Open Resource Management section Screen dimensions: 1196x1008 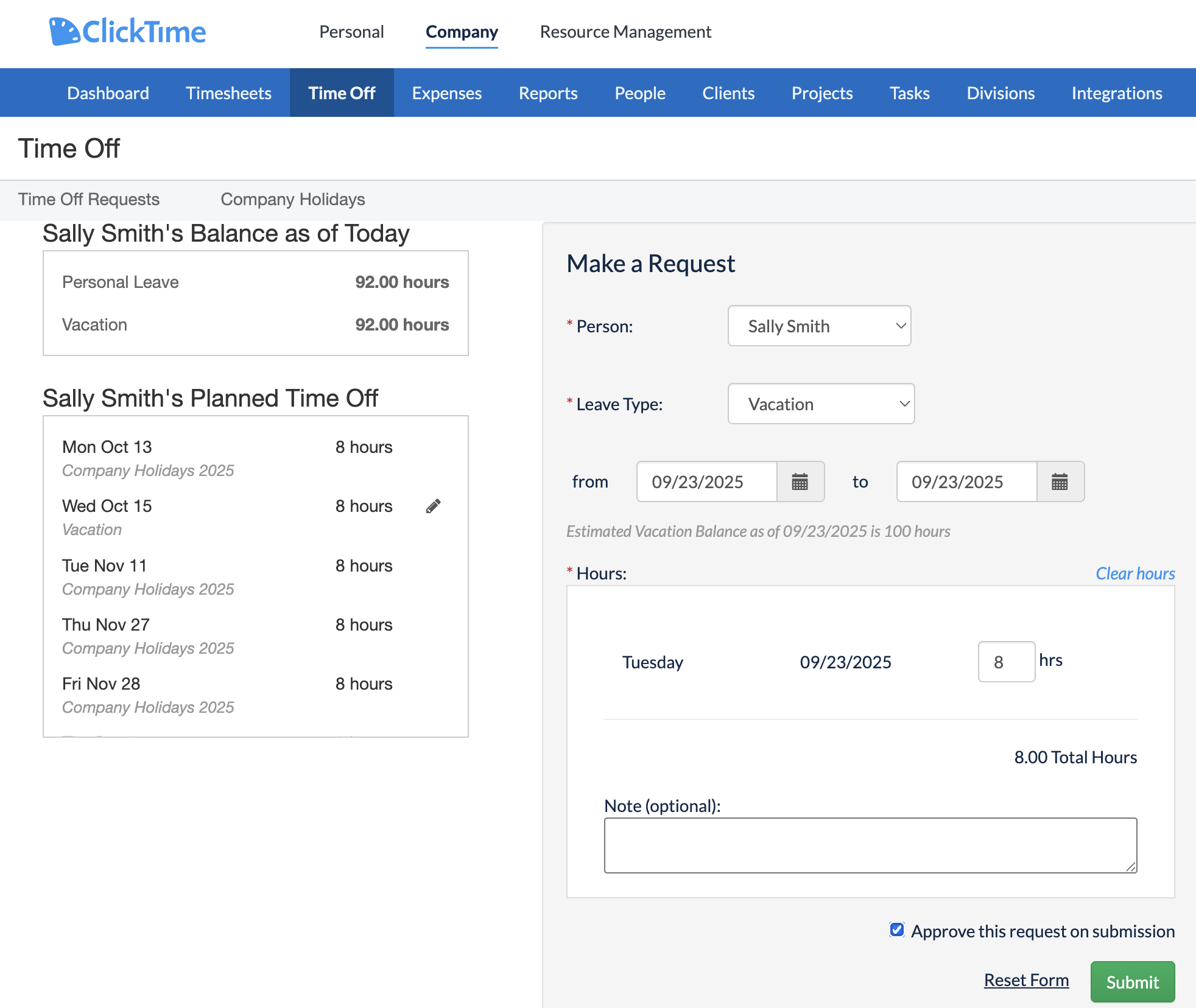coord(625,32)
